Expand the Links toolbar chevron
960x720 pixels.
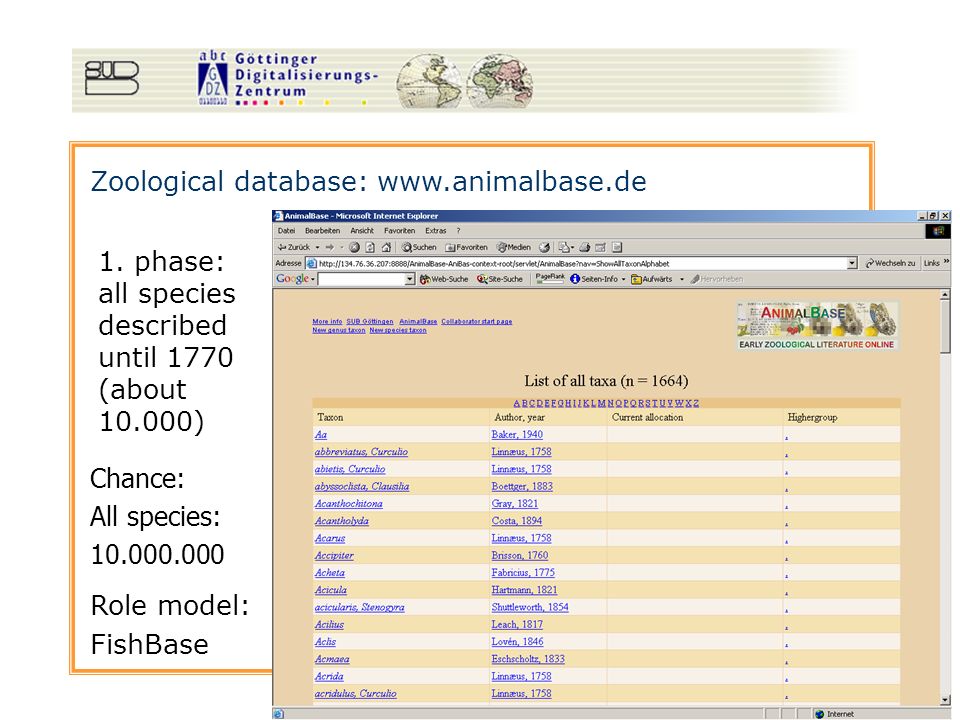[946, 261]
